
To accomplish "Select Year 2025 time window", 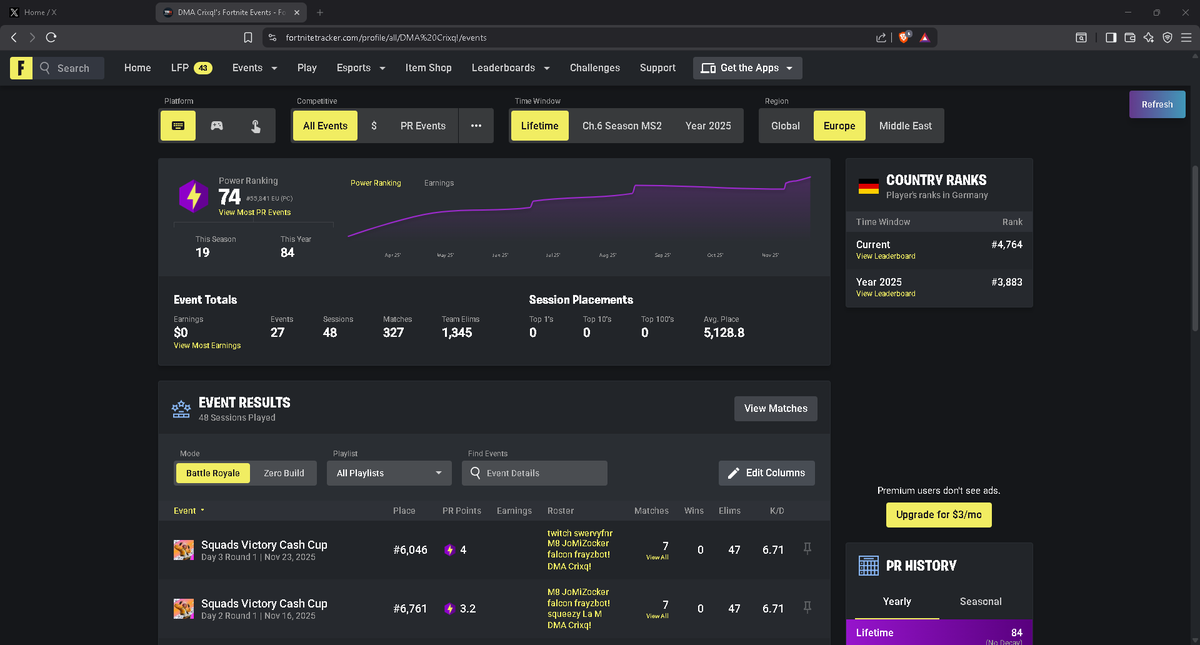I will (x=708, y=126).
